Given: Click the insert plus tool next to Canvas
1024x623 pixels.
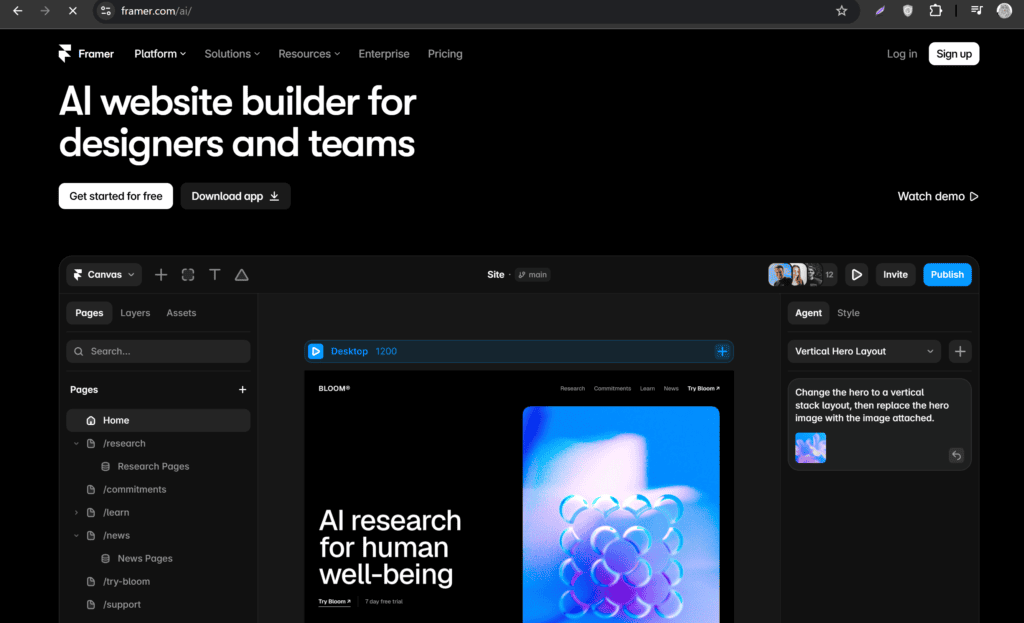Looking at the screenshot, I should coord(161,275).
